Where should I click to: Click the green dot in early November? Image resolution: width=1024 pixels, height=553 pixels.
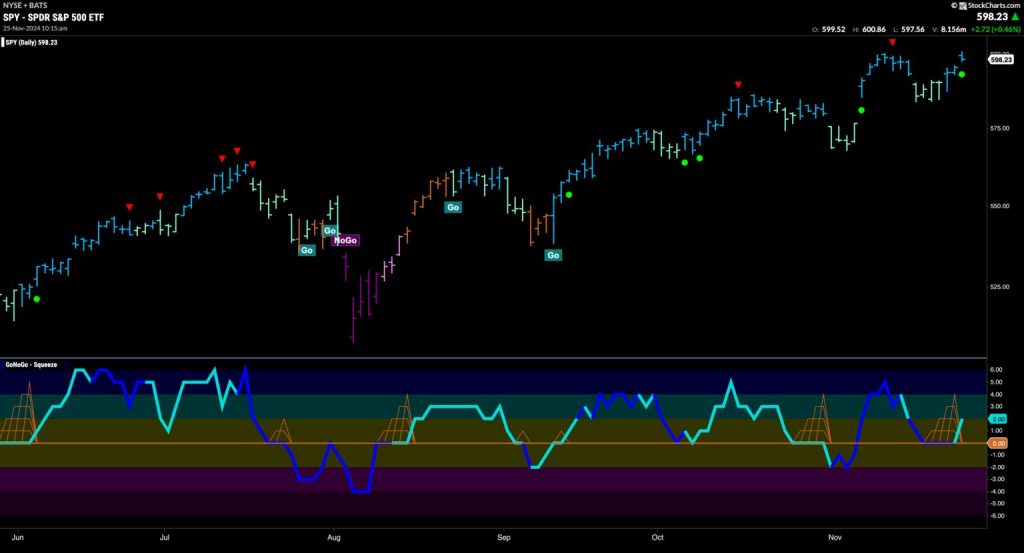click(861, 110)
